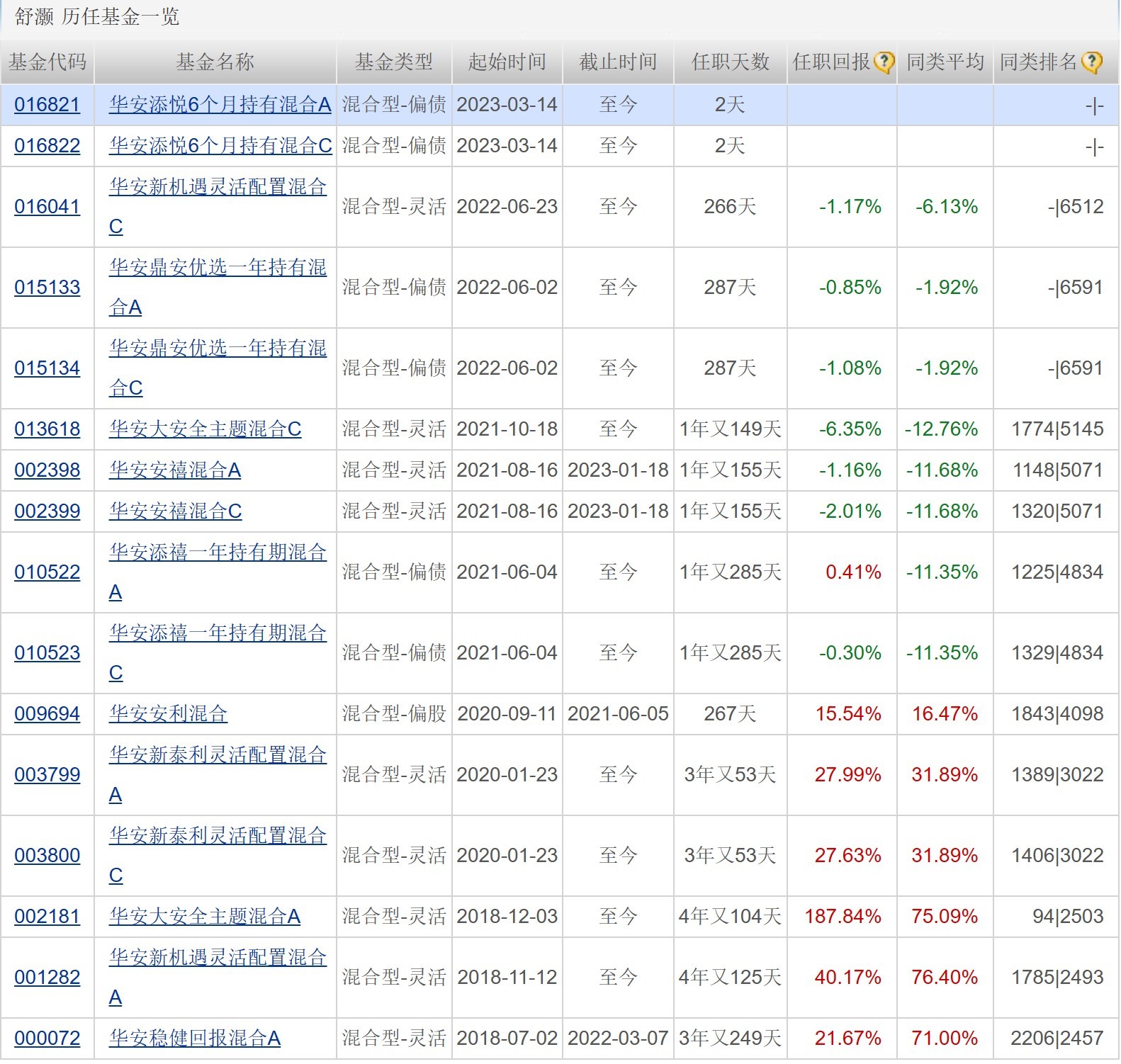Select the 187.84% return value
The height and width of the screenshot is (1064, 1121).
[843, 917]
